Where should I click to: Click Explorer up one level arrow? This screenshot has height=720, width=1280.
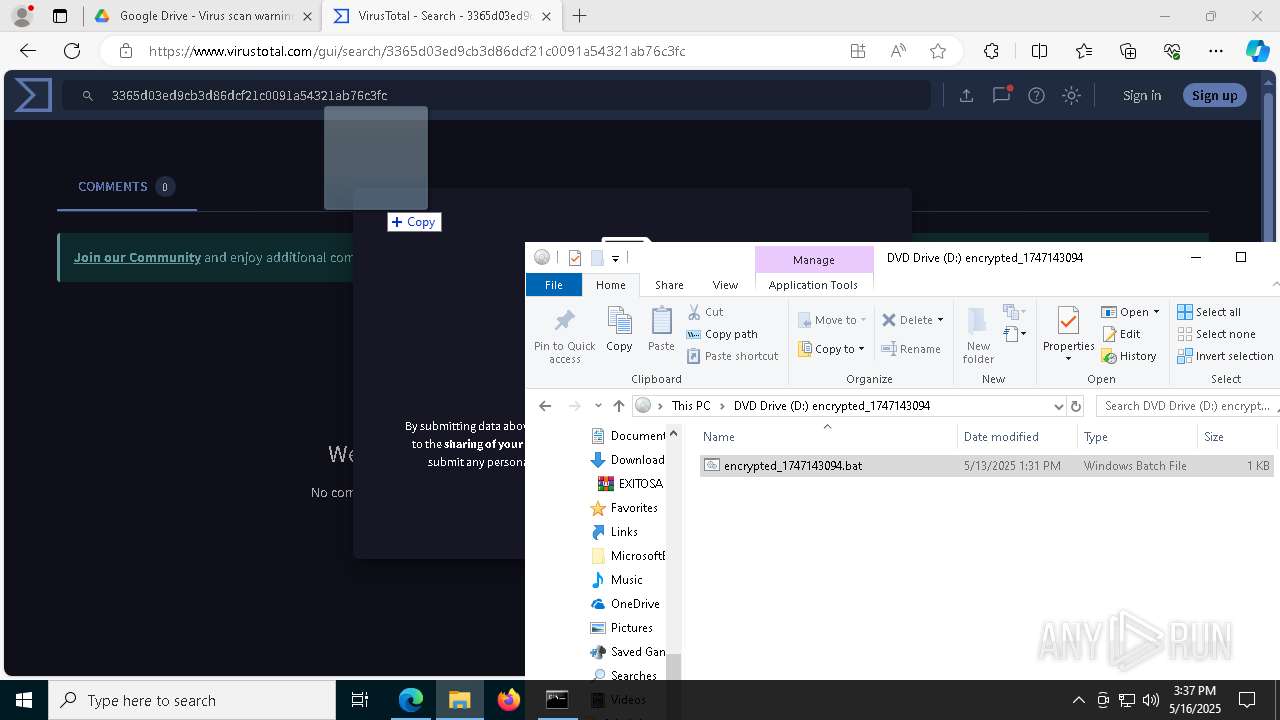pos(618,406)
